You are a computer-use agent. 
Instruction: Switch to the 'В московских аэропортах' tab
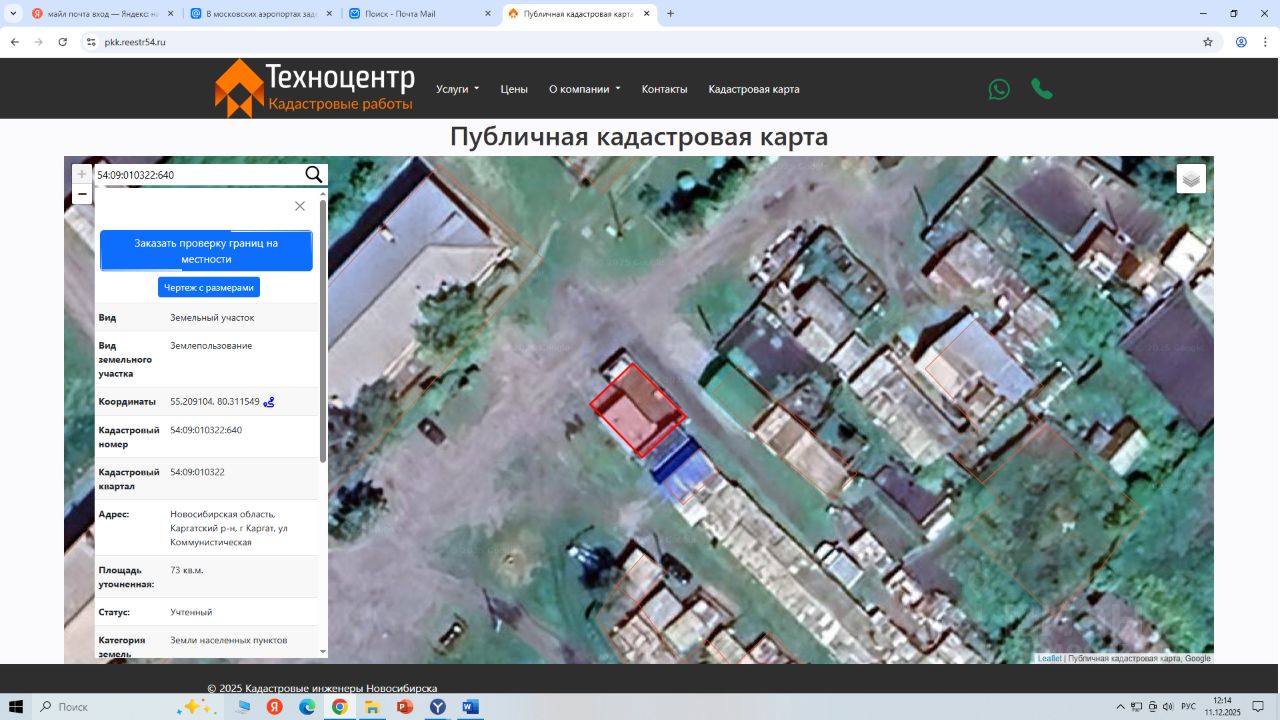[x=261, y=14]
